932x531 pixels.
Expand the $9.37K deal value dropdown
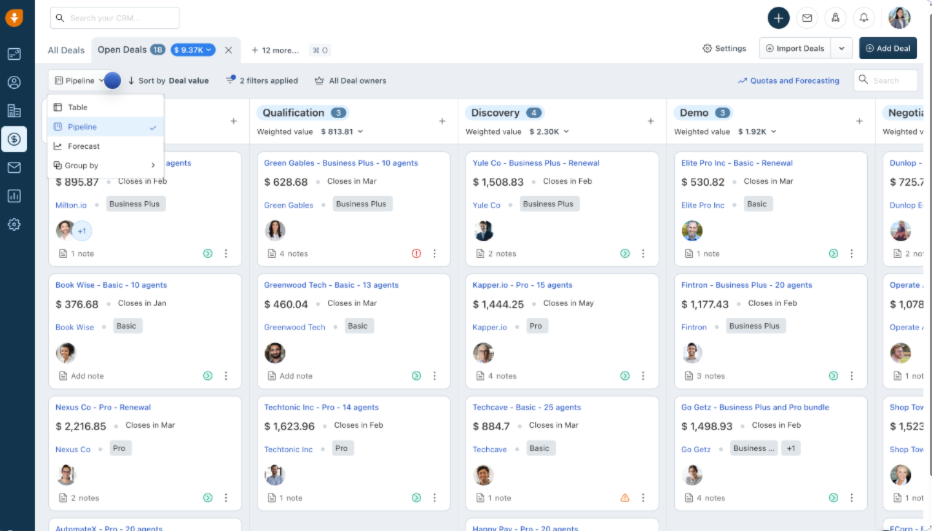[193, 50]
